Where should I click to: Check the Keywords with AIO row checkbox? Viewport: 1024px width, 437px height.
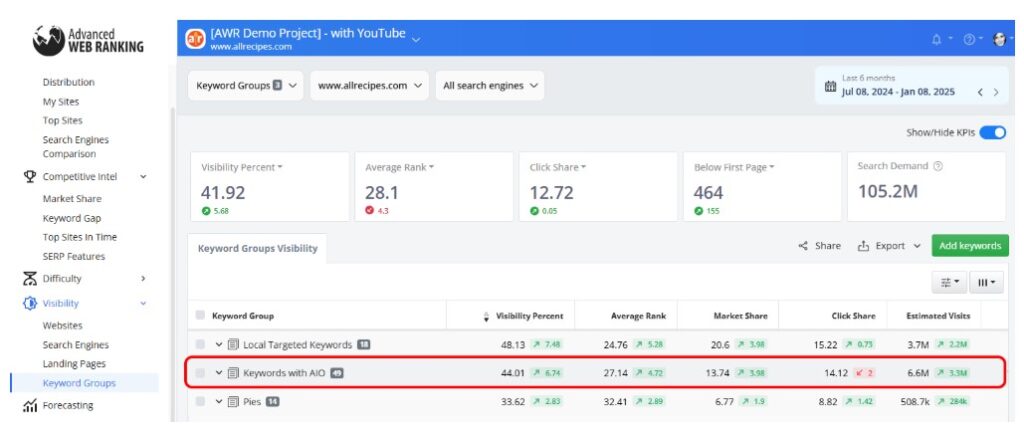[200, 373]
